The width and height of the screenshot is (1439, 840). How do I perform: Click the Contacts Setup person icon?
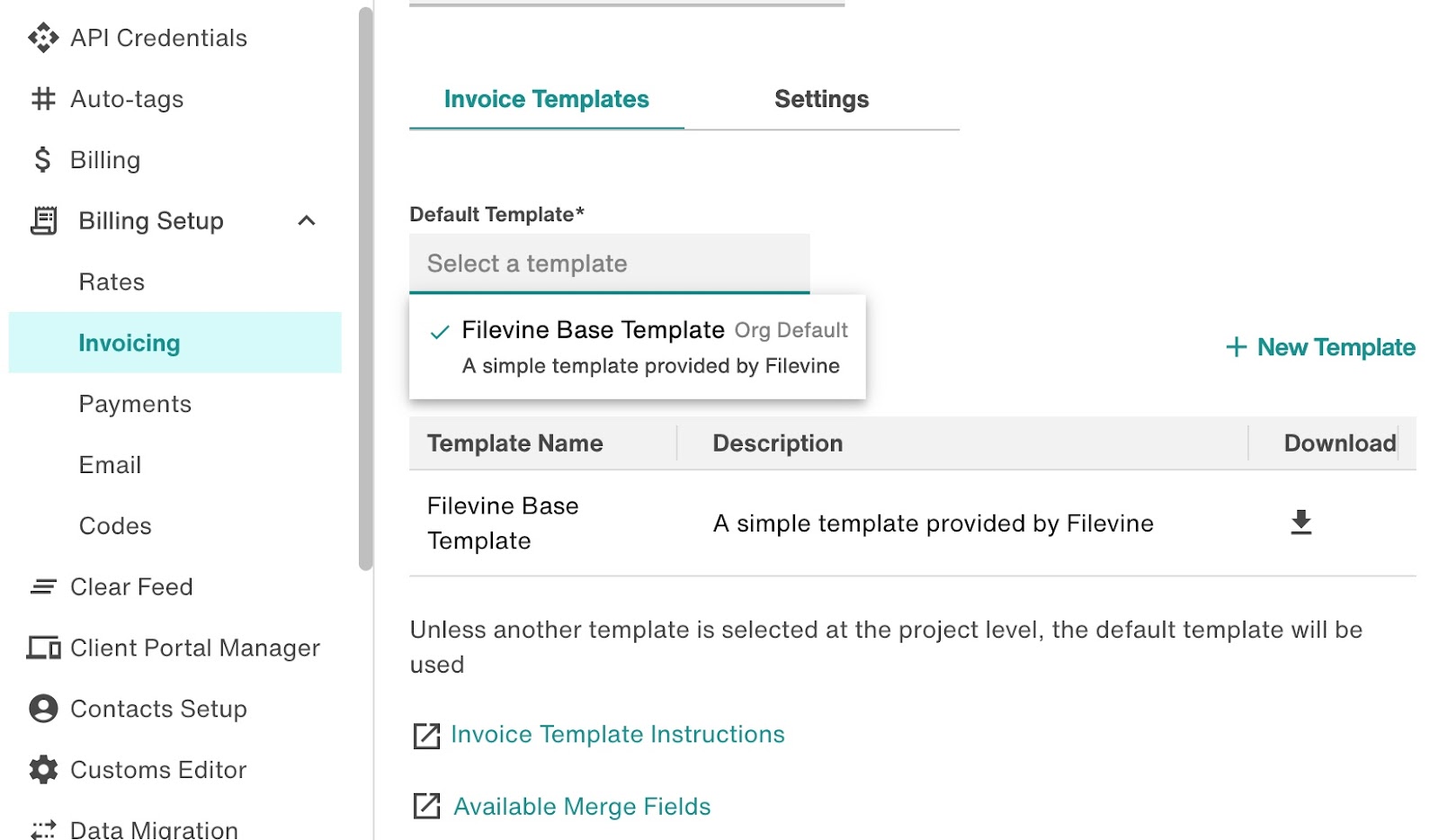pos(43,709)
